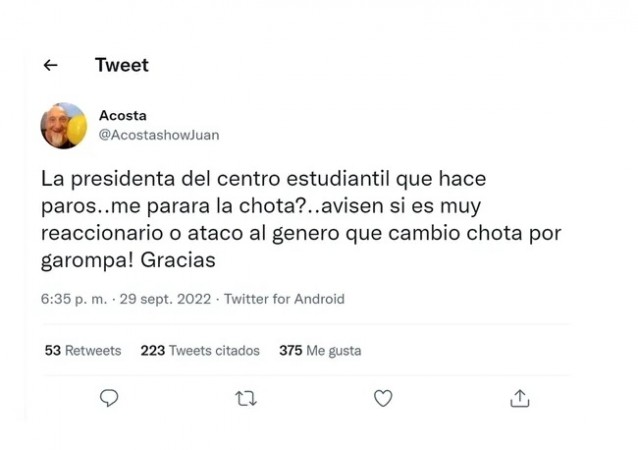Open Acosta's profile picture
Image resolution: width=638 pixels, height=450 pixels.
64,126
